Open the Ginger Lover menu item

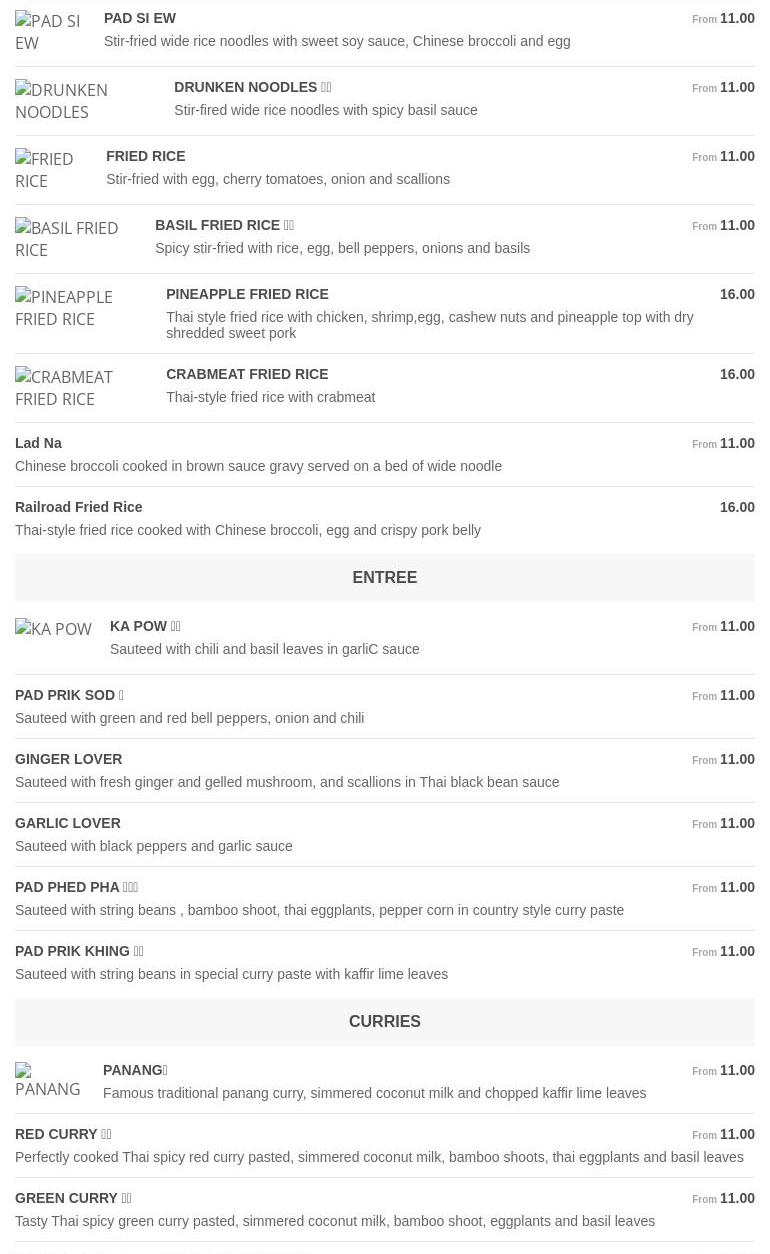[x=69, y=759]
